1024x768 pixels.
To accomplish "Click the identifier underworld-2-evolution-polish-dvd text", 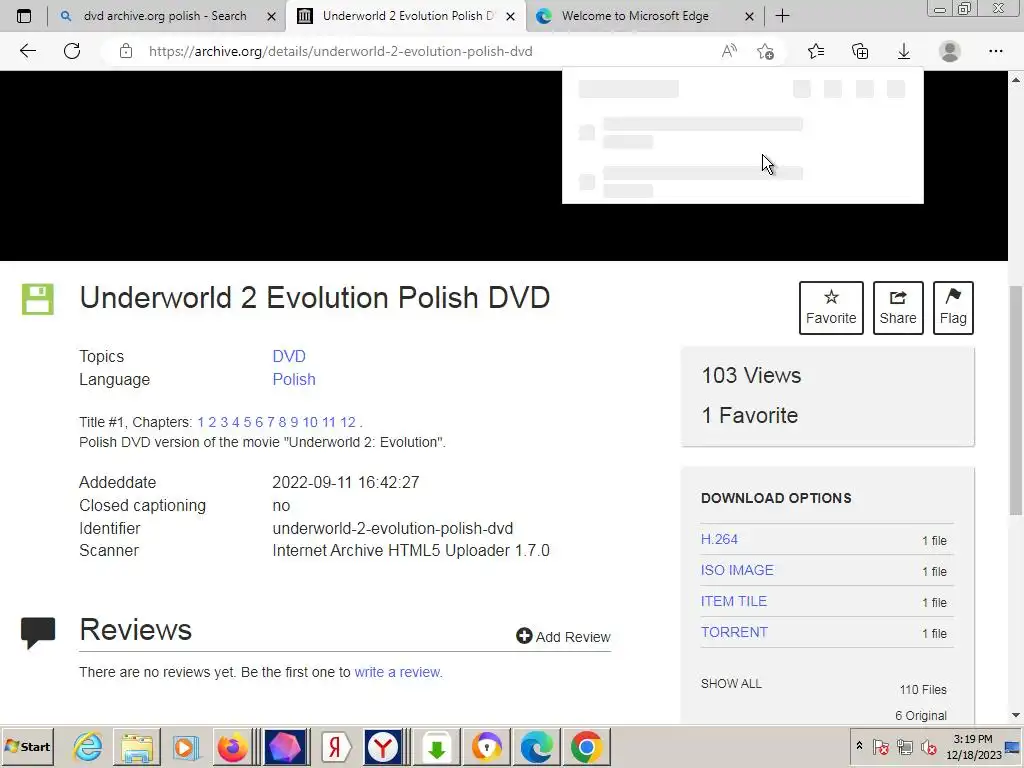I will pyautogui.click(x=392, y=528).
